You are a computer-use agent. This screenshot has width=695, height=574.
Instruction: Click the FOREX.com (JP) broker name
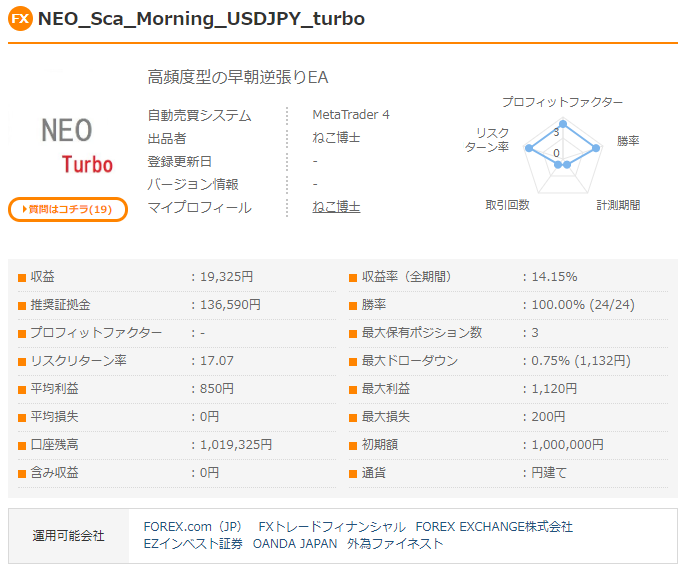coord(193,527)
